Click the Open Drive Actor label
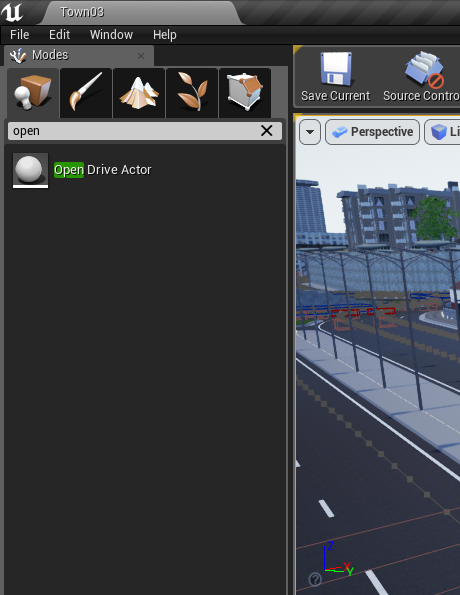The width and height of the screenshot is (460, 595). pos(102,170)
